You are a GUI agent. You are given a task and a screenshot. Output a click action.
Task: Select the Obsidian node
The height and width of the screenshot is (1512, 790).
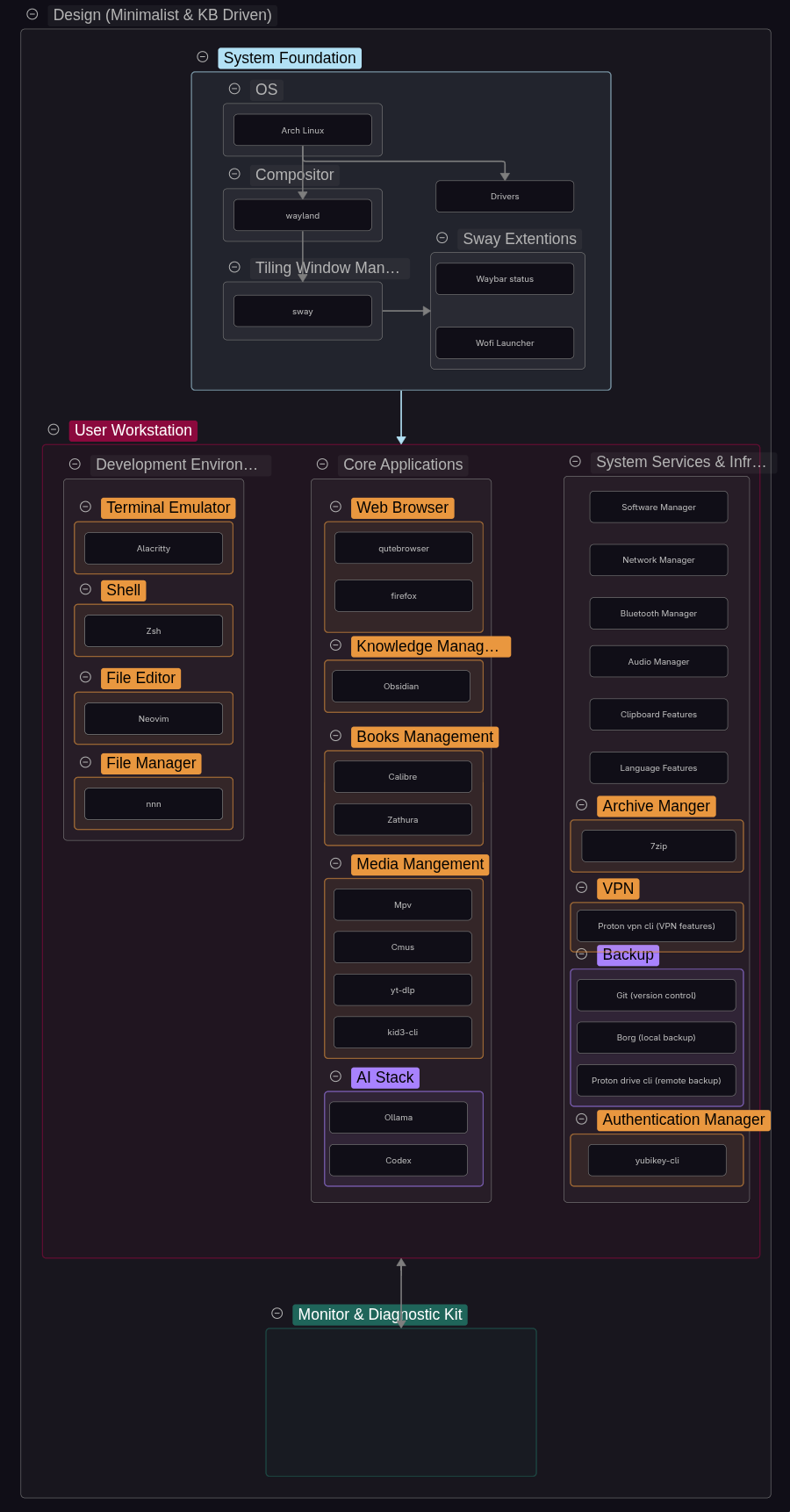click(401, 686)
